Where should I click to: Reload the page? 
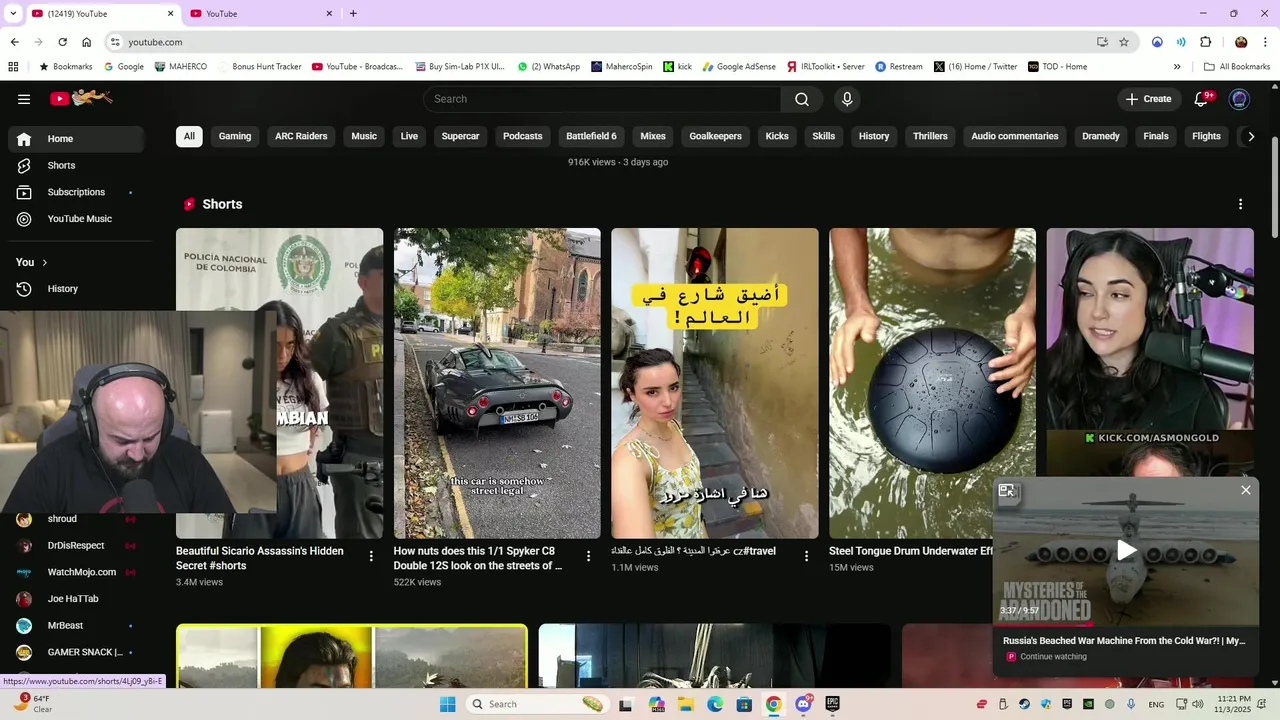coord(62,42)
